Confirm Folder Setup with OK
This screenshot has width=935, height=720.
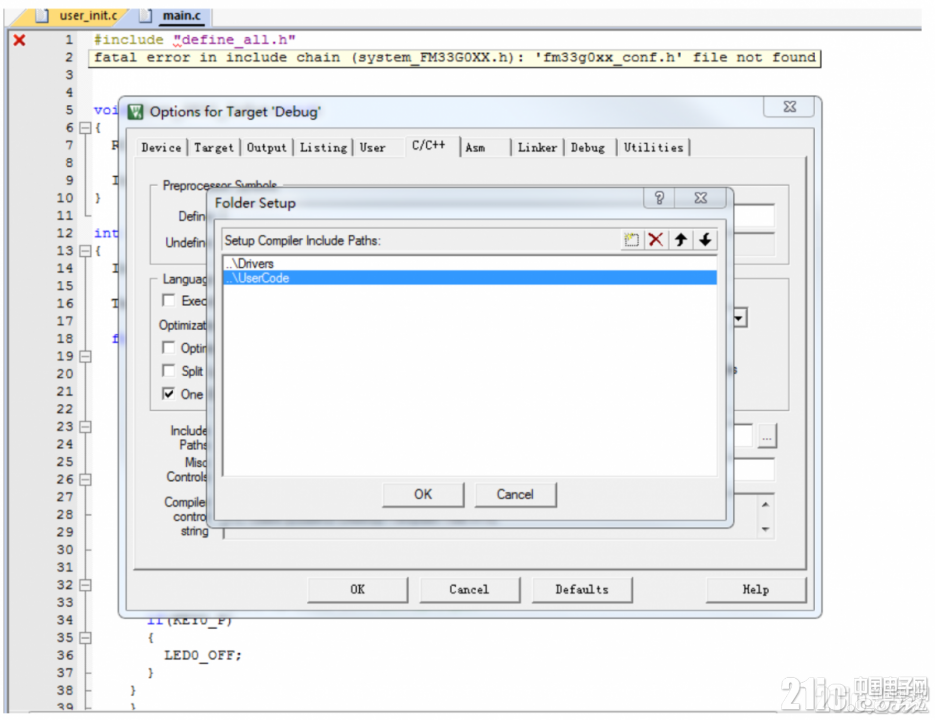point(423,495)
